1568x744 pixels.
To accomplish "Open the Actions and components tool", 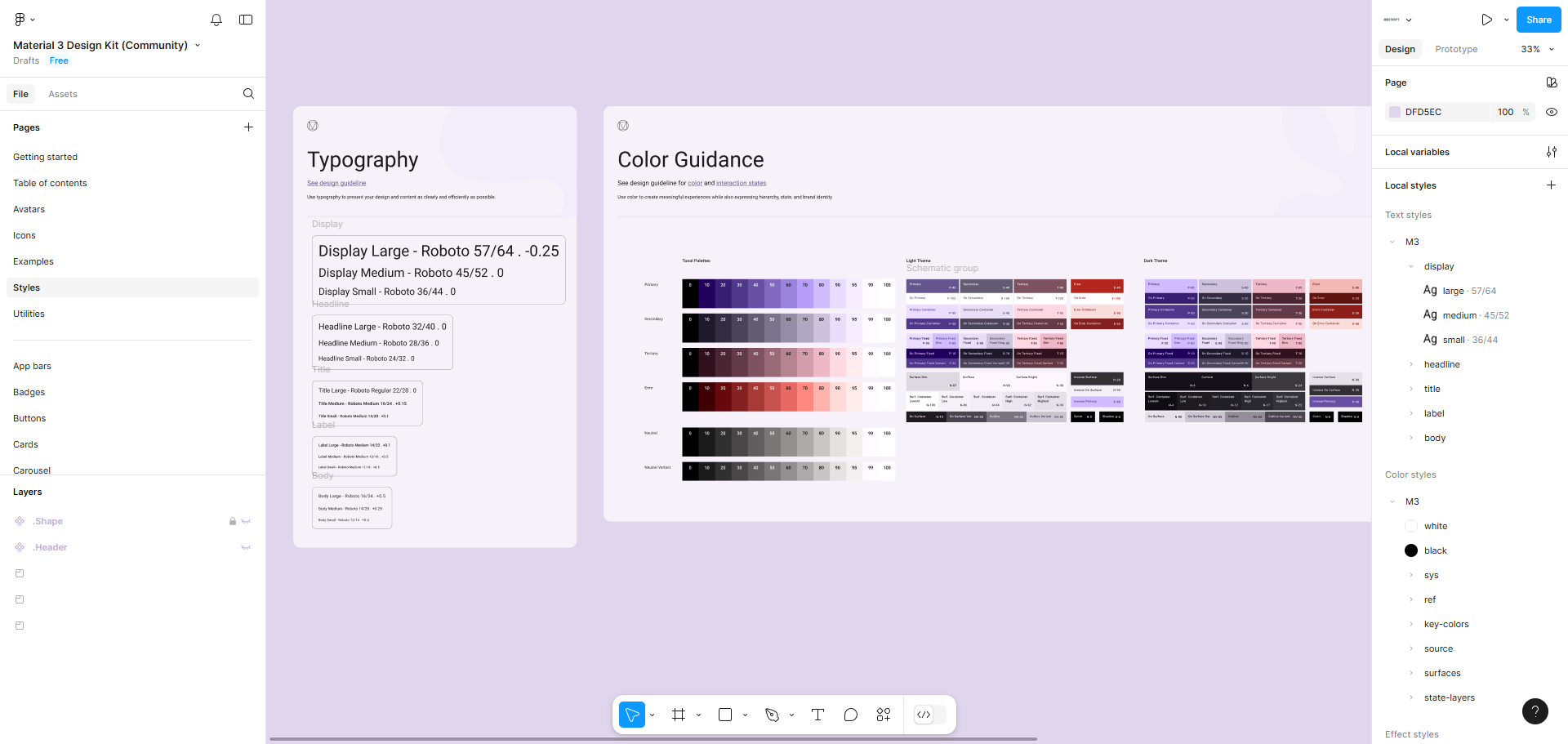I will click(884, 715).
